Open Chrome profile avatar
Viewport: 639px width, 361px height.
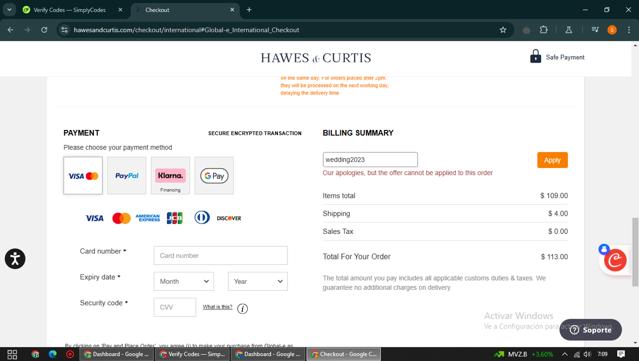pos(612,30)
